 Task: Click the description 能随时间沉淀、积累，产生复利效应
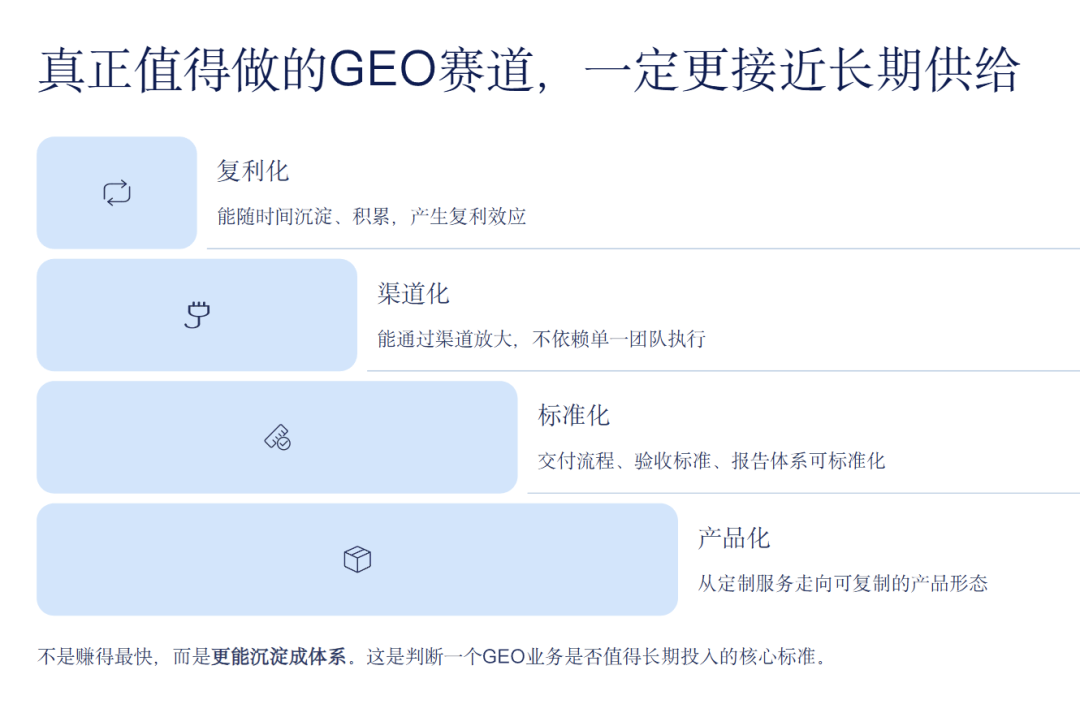pyautogui.click(x=371, y=216)
